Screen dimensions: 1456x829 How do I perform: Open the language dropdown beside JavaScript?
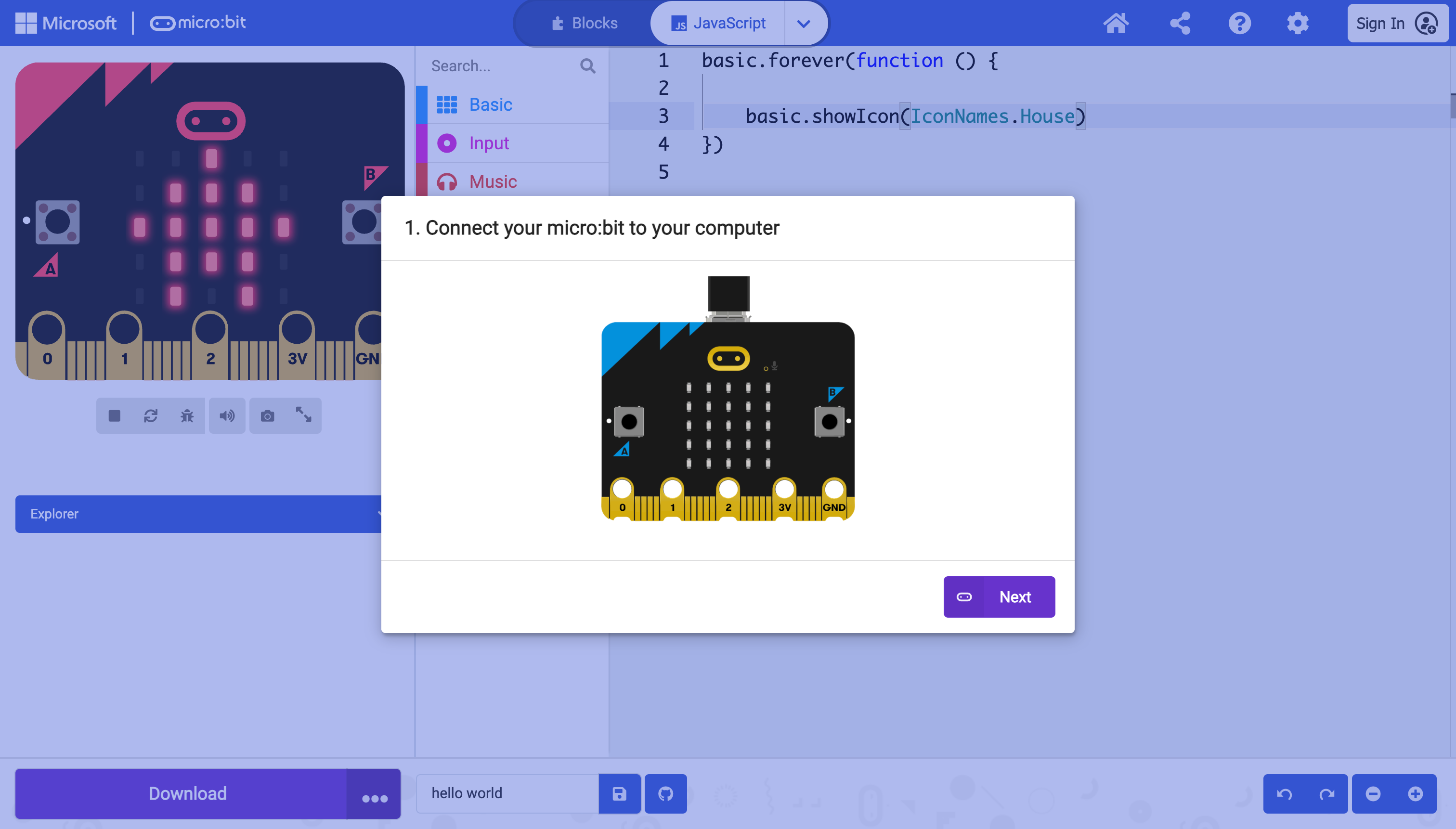[804, 23]
